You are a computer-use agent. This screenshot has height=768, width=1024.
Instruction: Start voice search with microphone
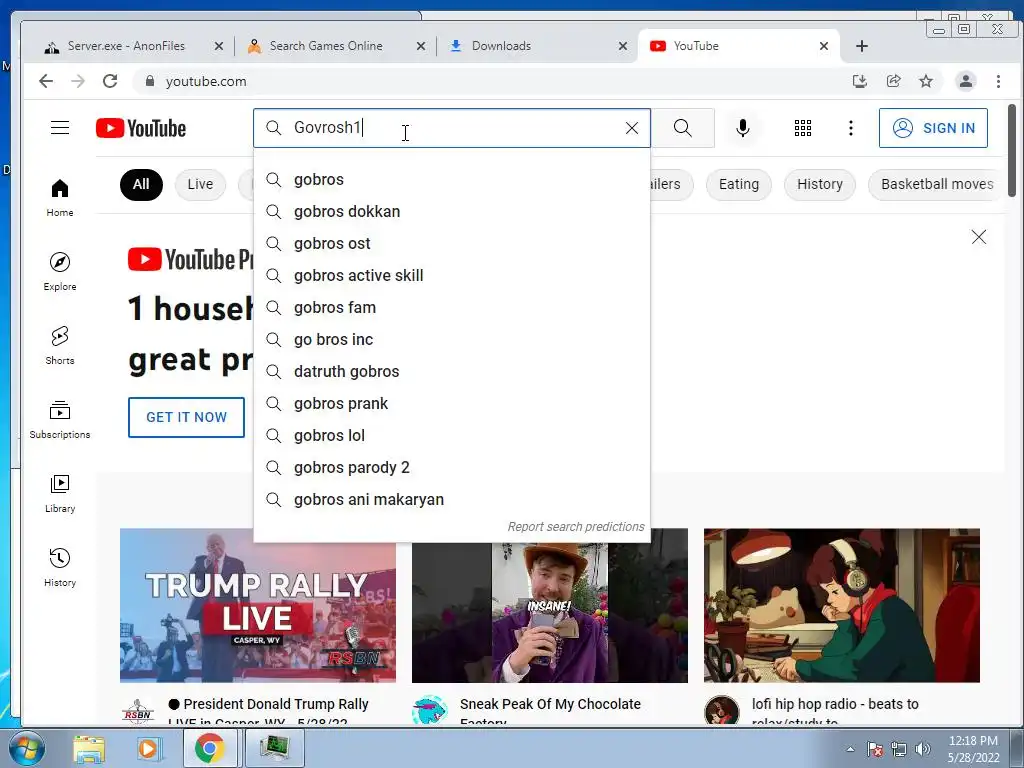[x=743, y=128]
